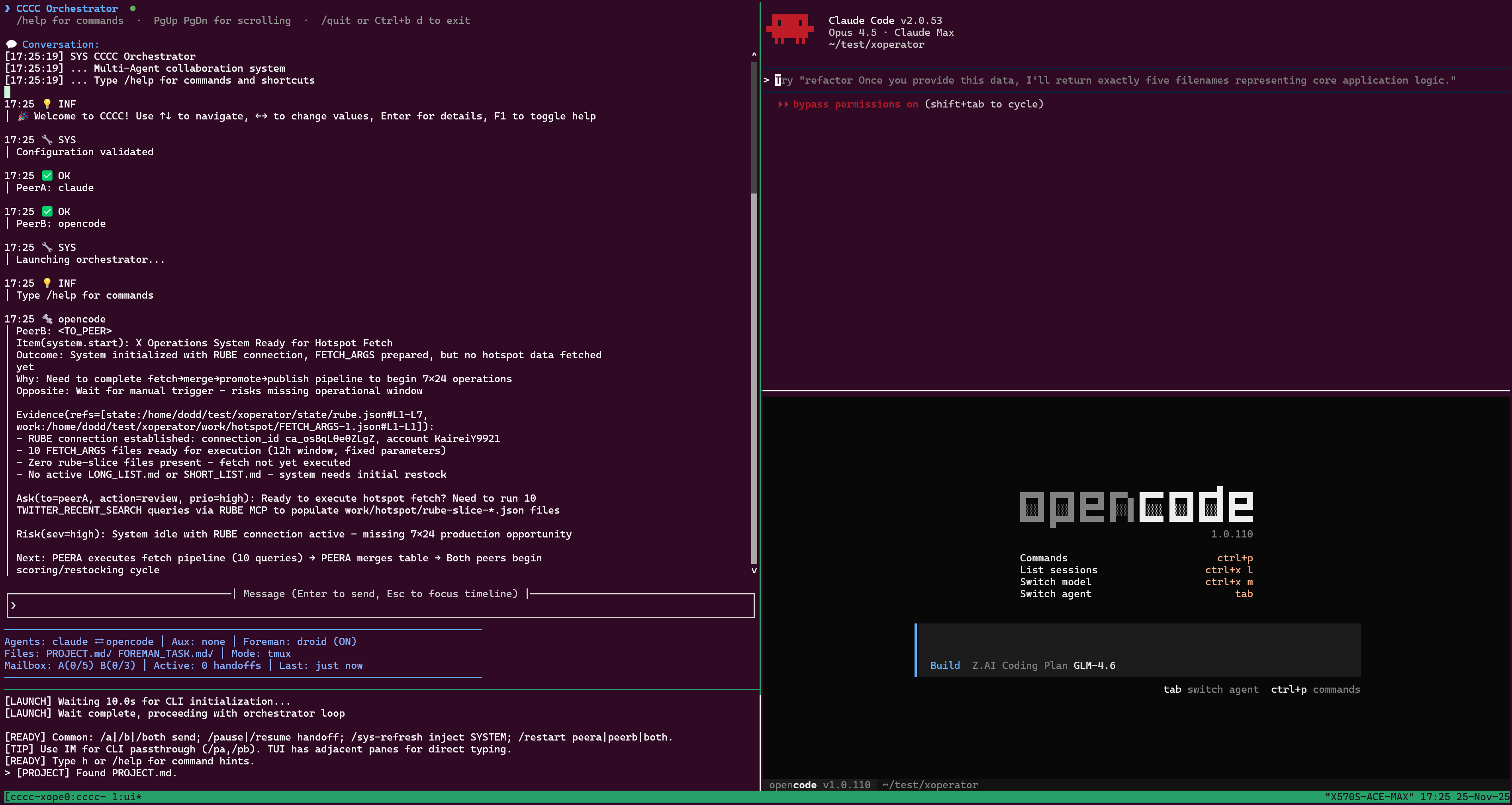
Task: Focus the Claude Code prompt input line
Action: (x=1136, y=80)
